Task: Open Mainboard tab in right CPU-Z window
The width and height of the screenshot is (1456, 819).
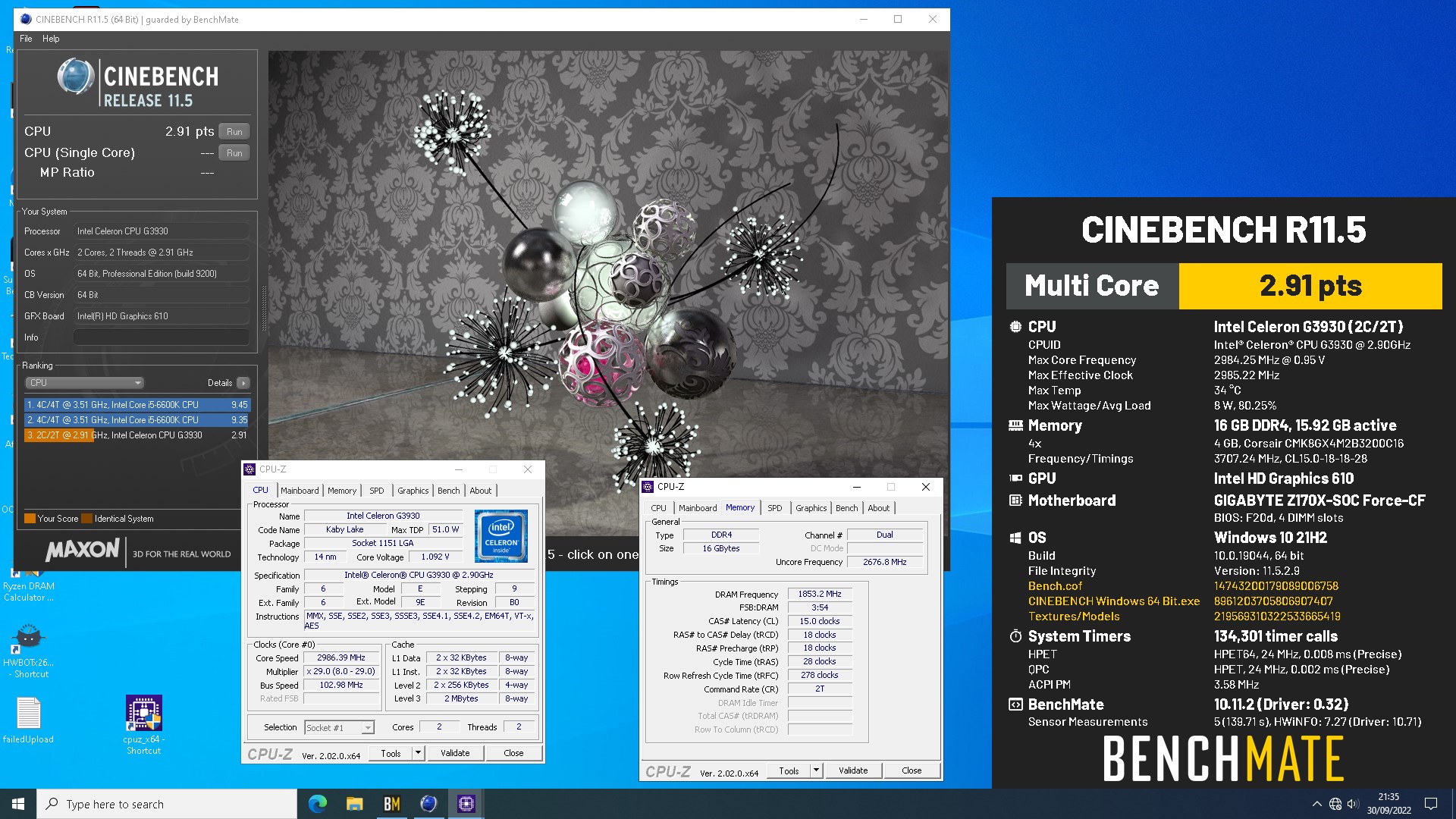Action: click(x=698, y=508)
